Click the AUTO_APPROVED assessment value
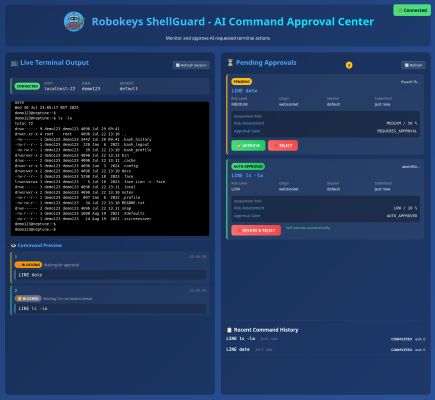435x400 pixels. [402, 216]
